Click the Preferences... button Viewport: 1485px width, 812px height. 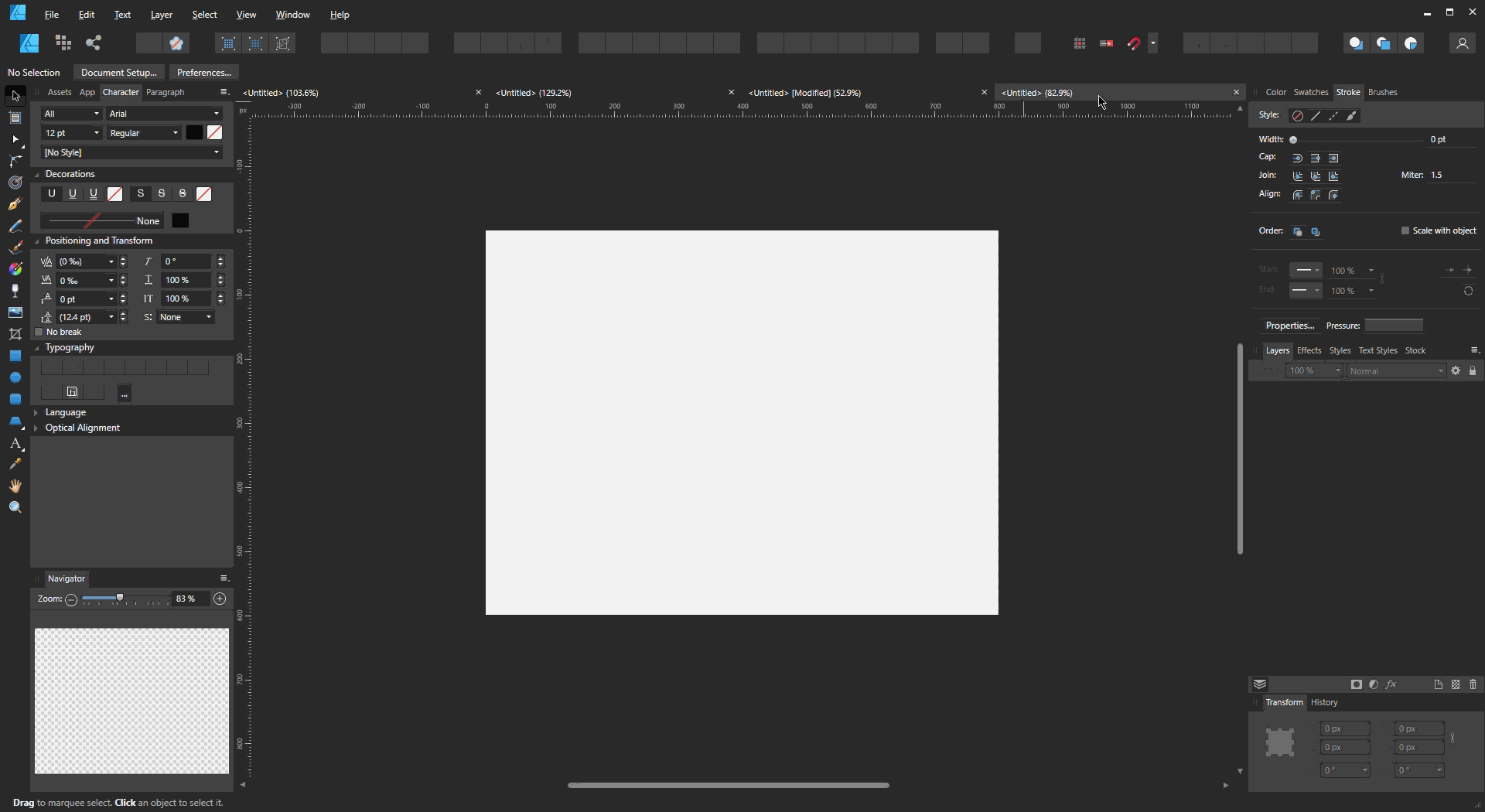(204, 73)
